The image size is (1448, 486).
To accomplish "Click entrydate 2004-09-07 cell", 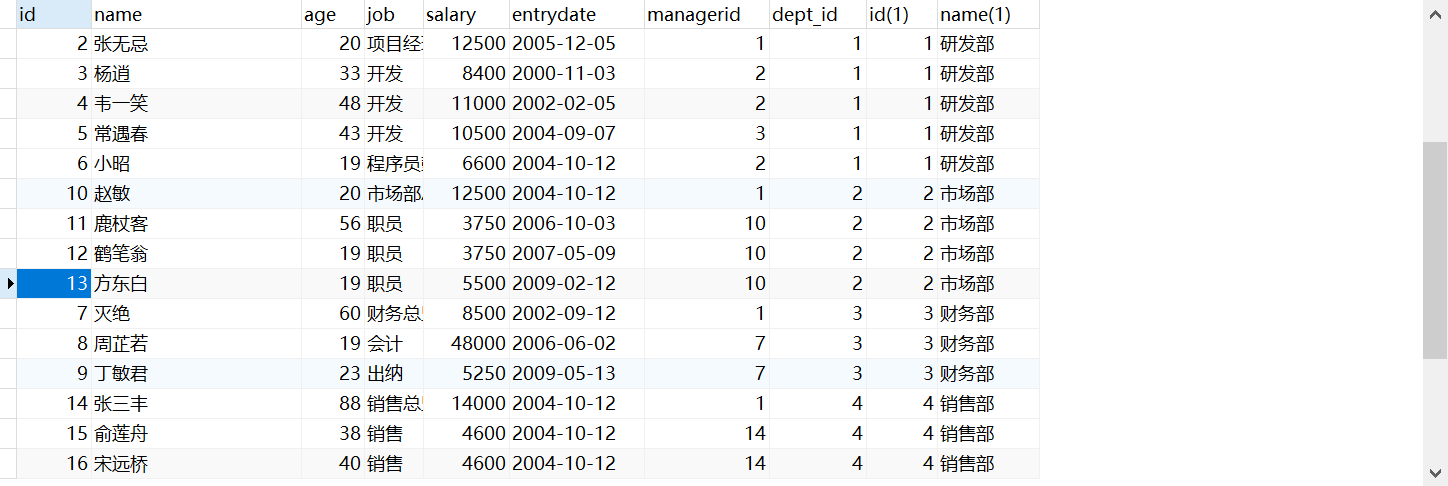I will 576,134.
